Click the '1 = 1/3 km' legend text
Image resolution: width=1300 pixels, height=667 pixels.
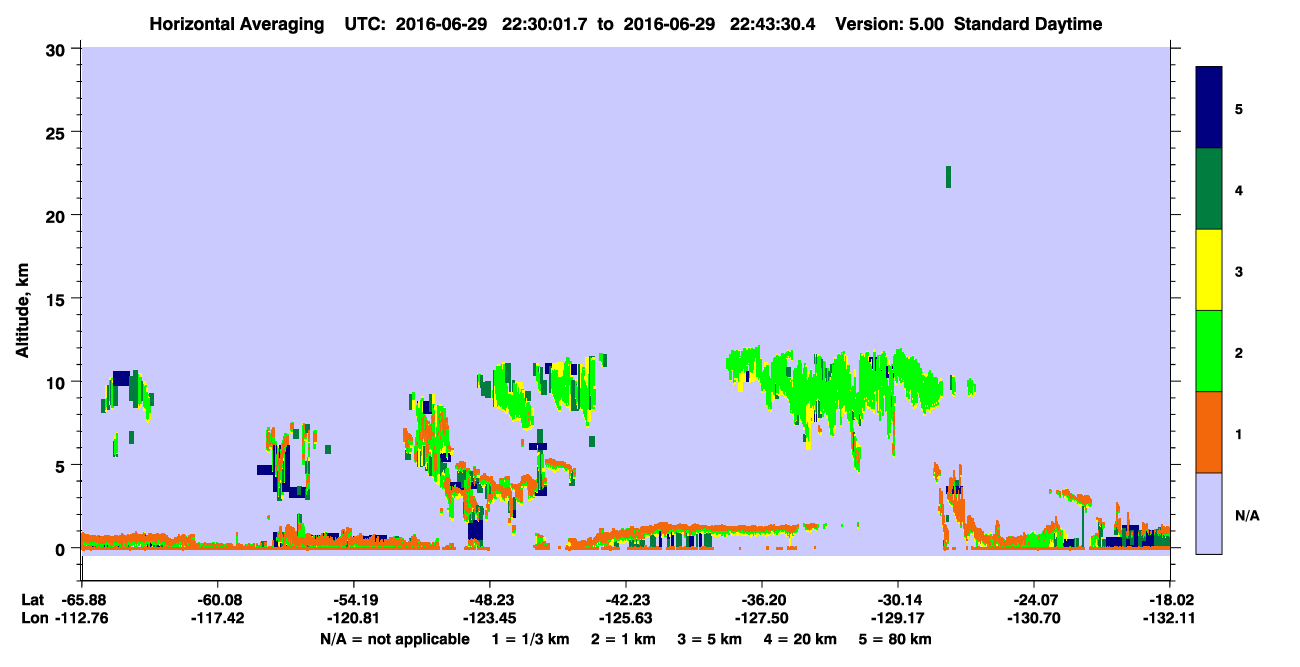[x=530, y=639]
